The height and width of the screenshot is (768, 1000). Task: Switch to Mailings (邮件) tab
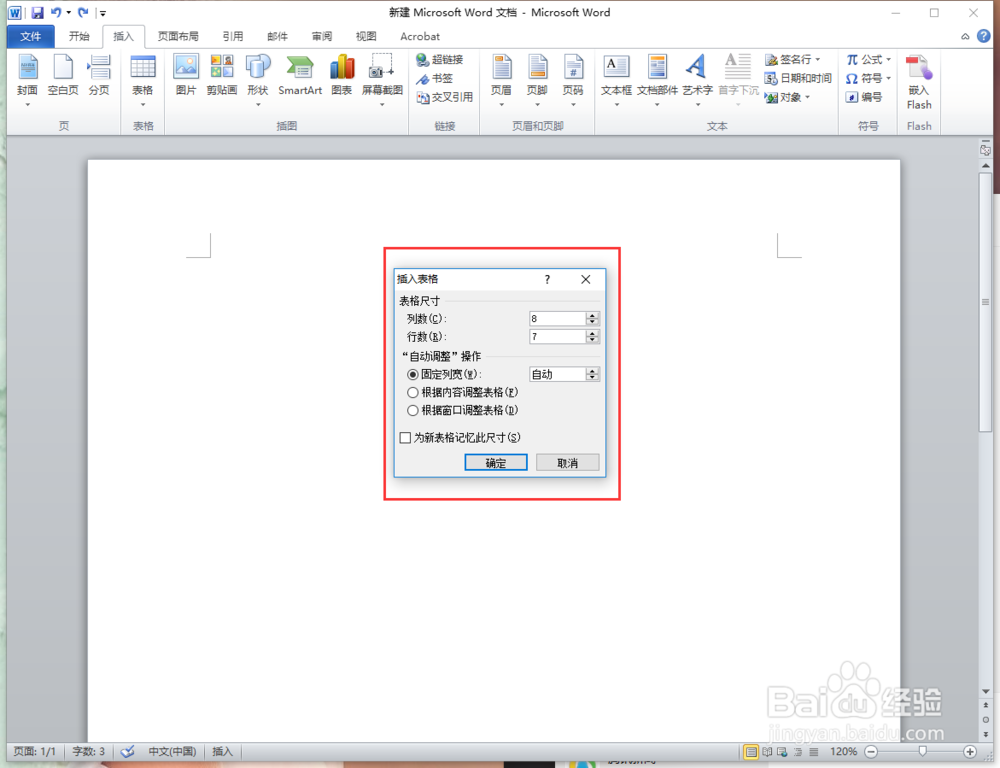point(277,36)
